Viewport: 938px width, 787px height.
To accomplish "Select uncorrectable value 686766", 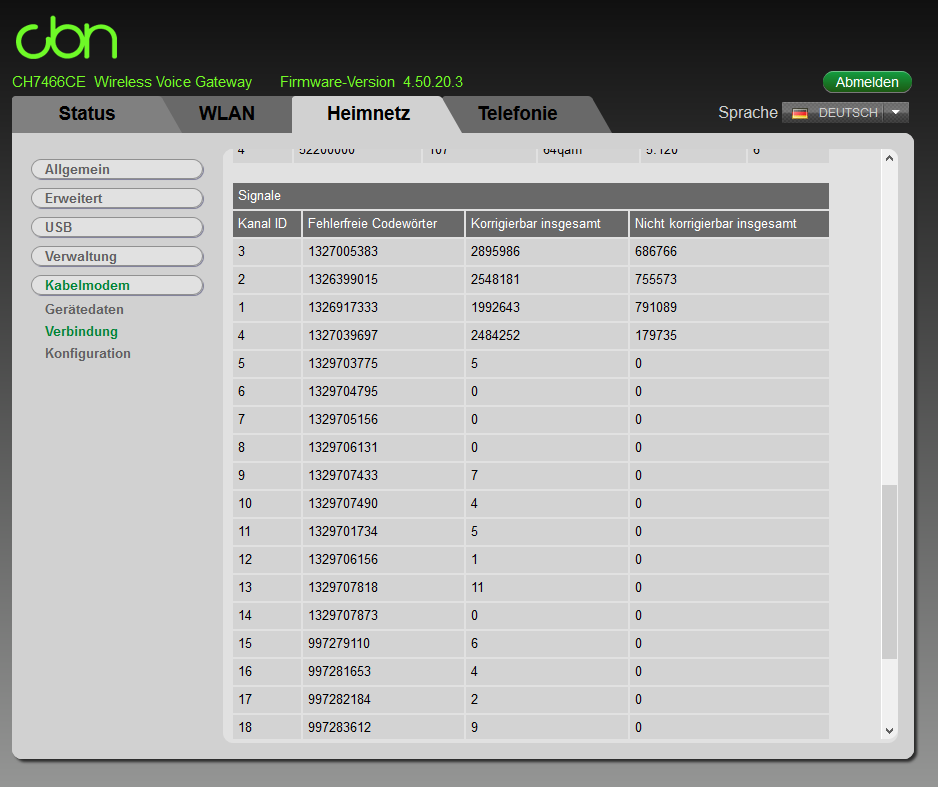I will point(656,251).
